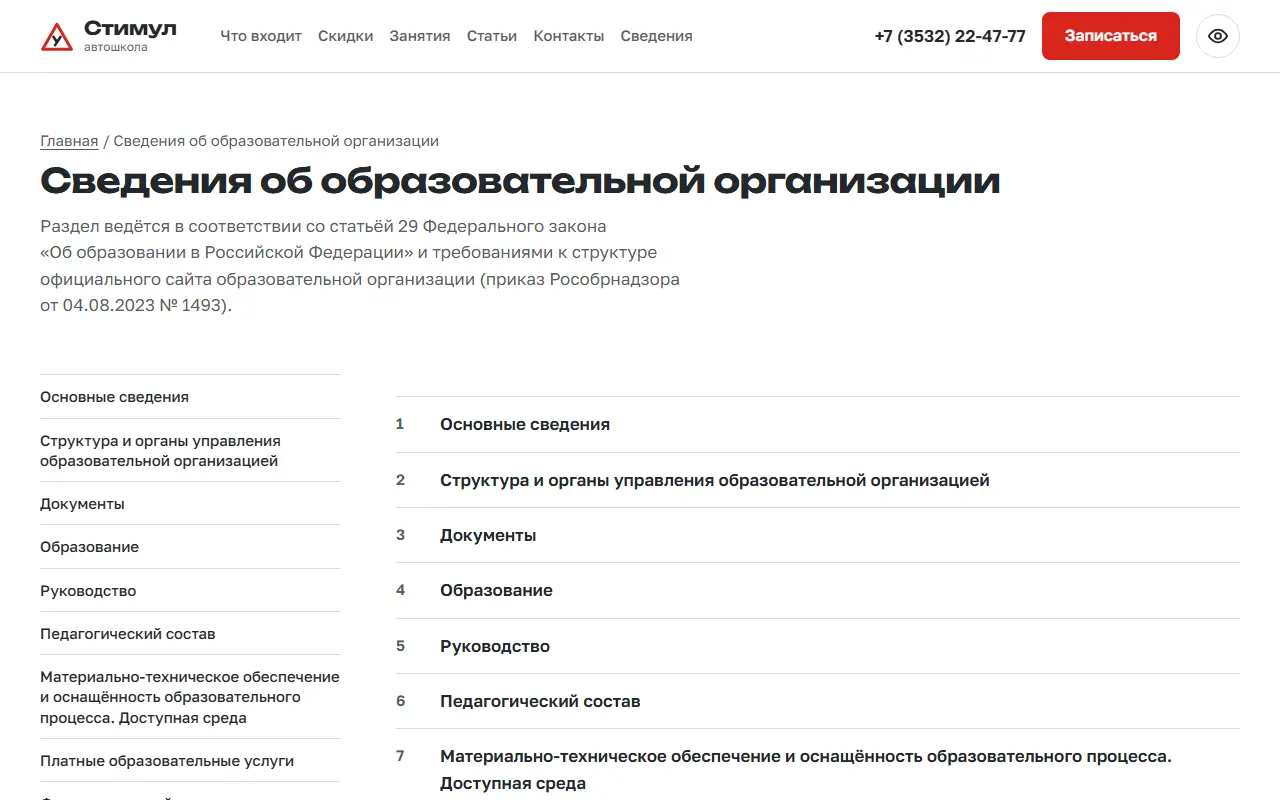Click the red Записаться button
This screenshot has height=800, width=1280.
[1111, 36]
